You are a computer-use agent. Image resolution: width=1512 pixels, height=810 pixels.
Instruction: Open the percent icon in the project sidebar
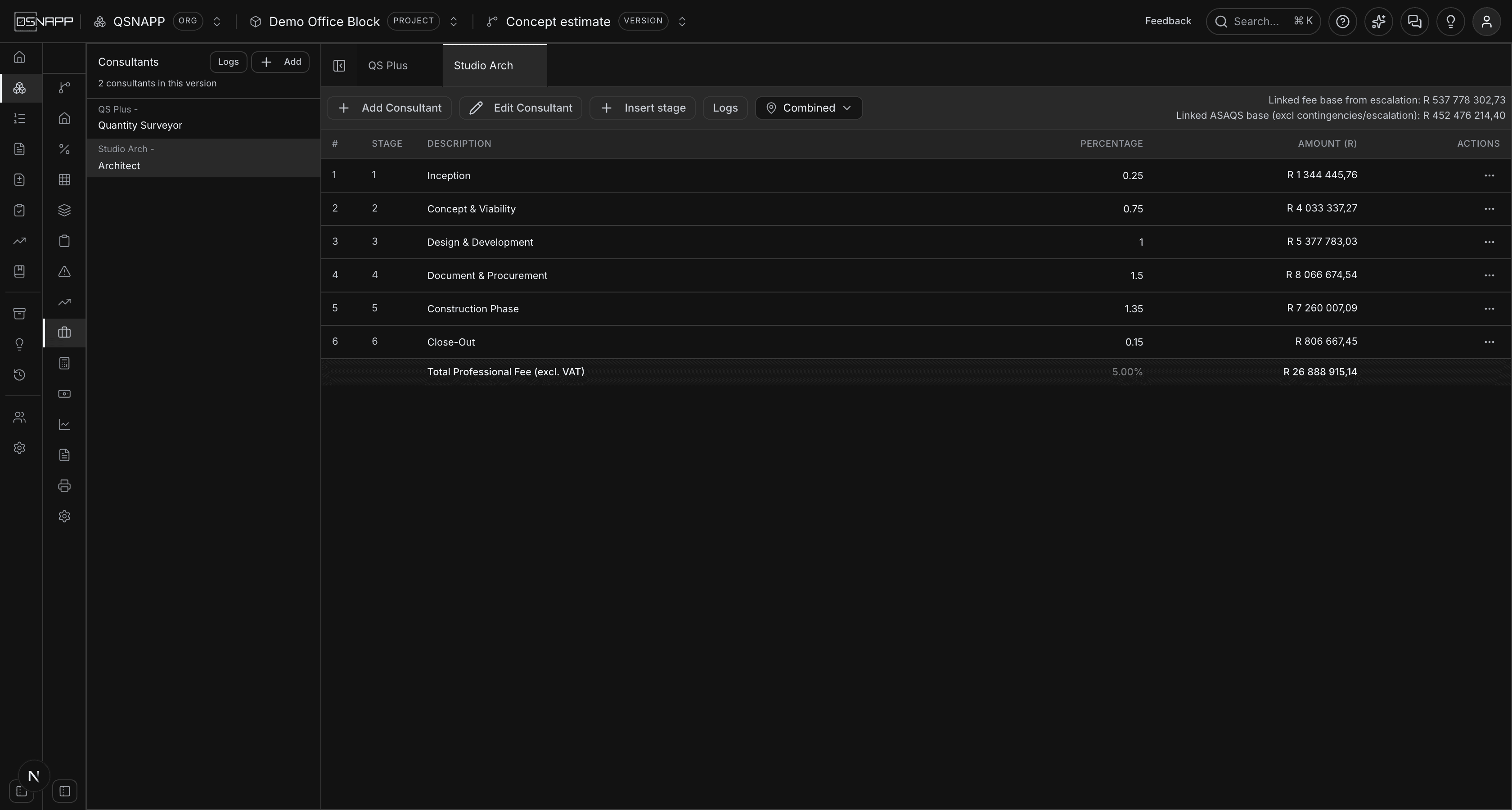click(64, 149)
